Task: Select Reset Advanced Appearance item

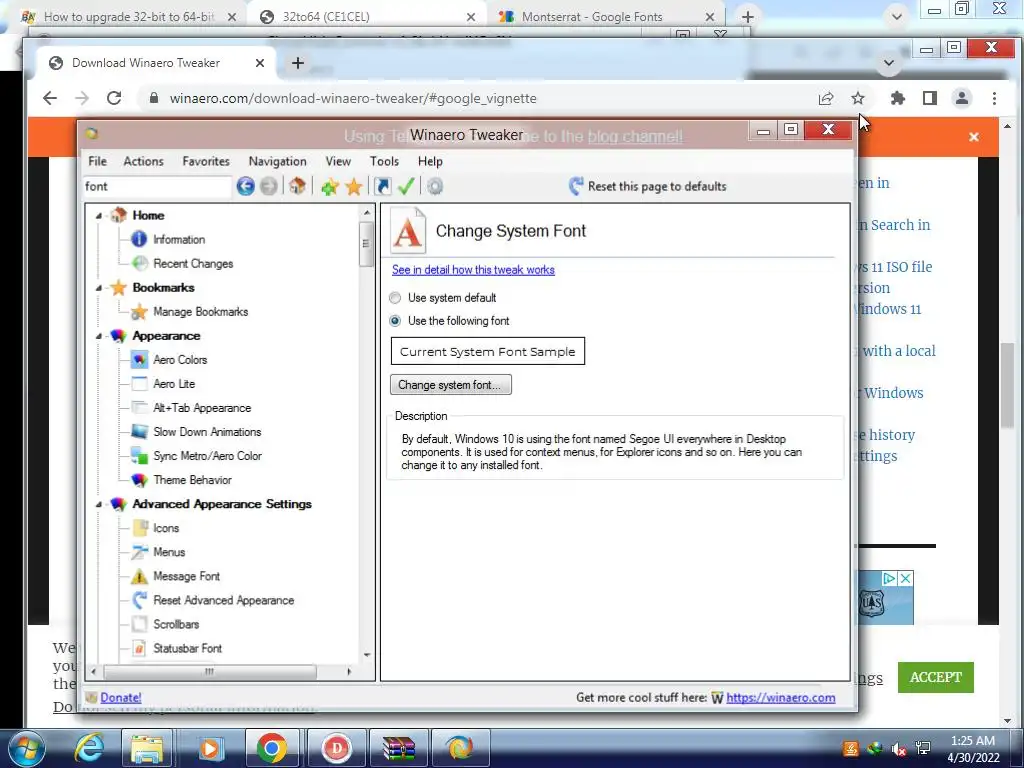Action: click(x=223, y=600)
